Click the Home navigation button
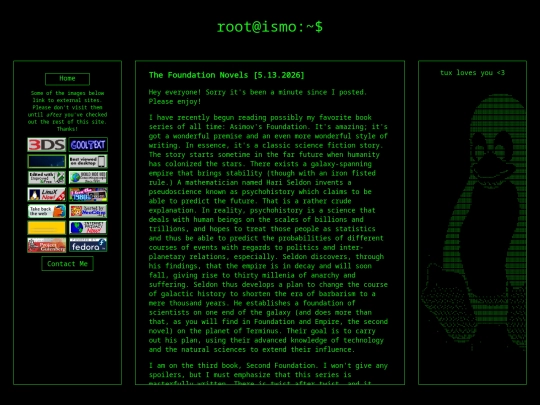 67,79
